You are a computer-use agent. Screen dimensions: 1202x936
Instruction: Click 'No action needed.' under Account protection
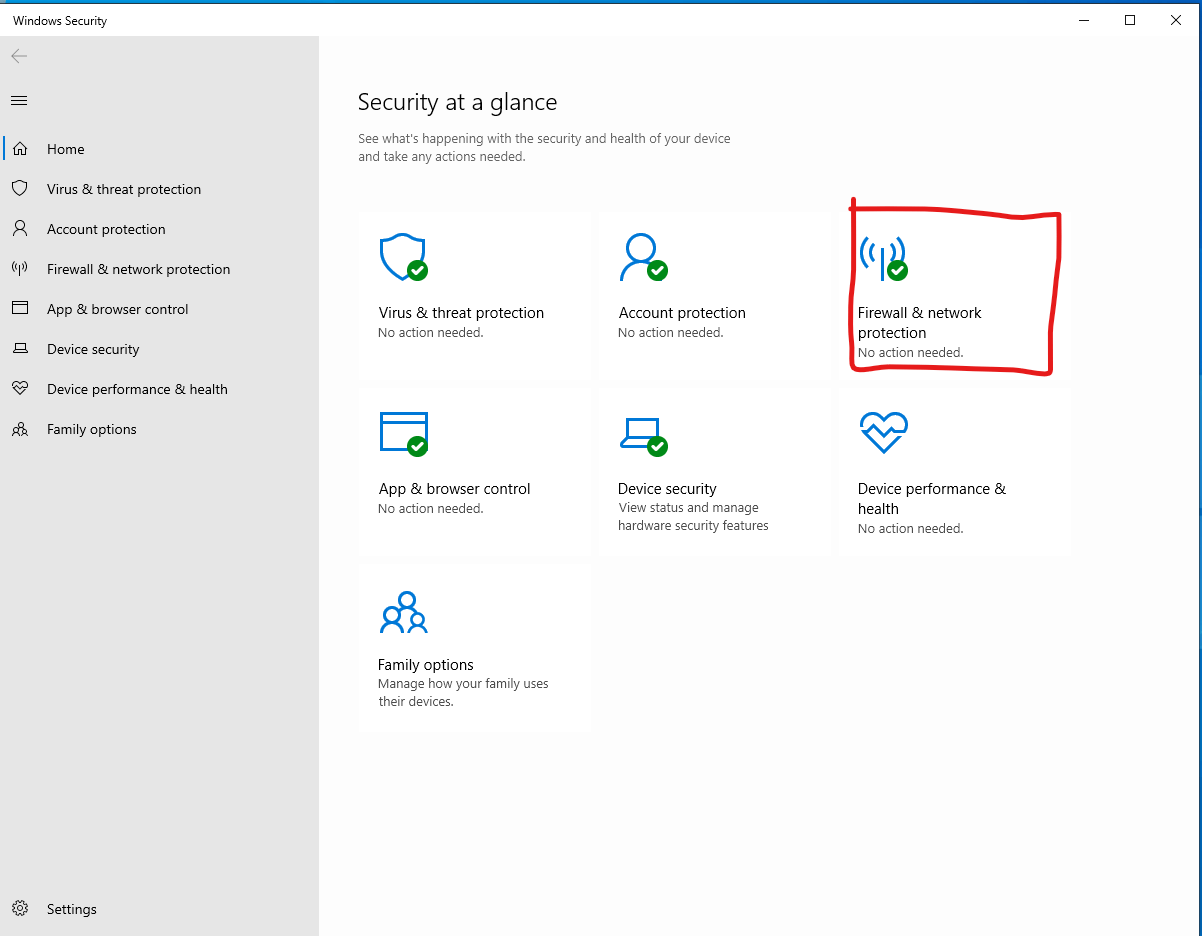pos(671,333)
